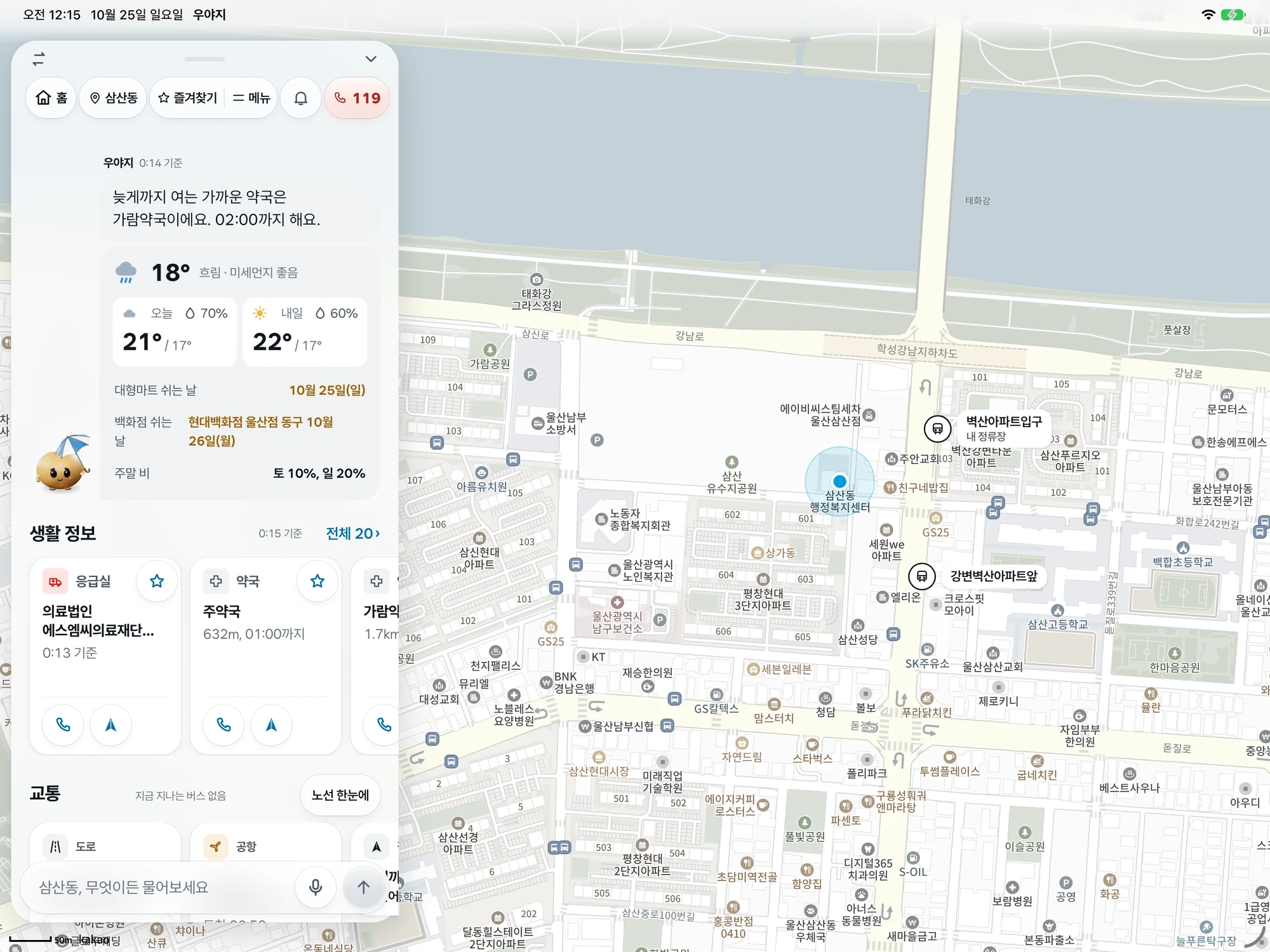Image resolution: width=1270 pixels, height=952 pixels.
Task: Tap current location blue dot at 삼산동 행정복지센터
Action: click(x=839, y=481)
